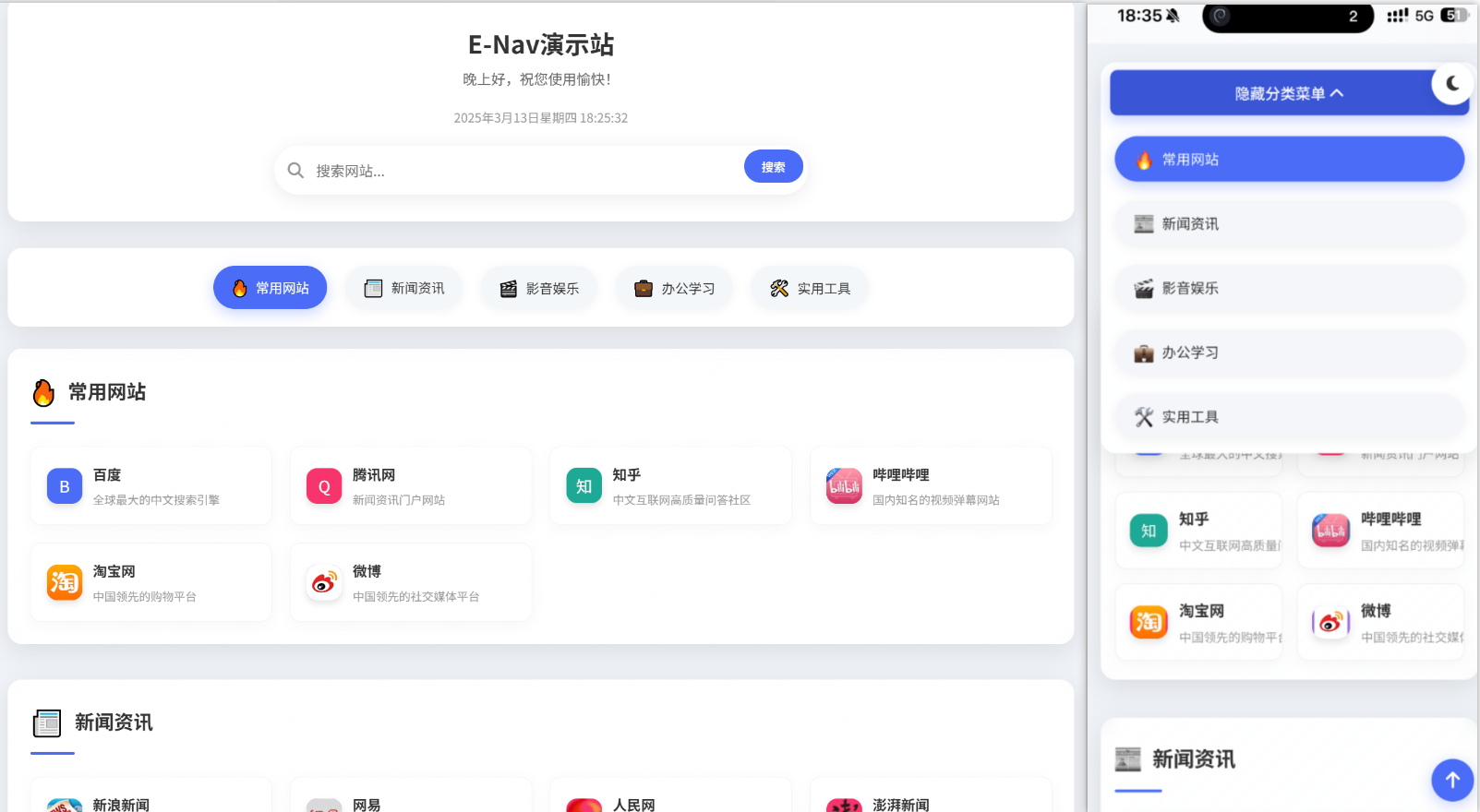Click the scroll-to-top arrow button
The height and width of the screenshot is (812, 1480).
(1451, 780)
